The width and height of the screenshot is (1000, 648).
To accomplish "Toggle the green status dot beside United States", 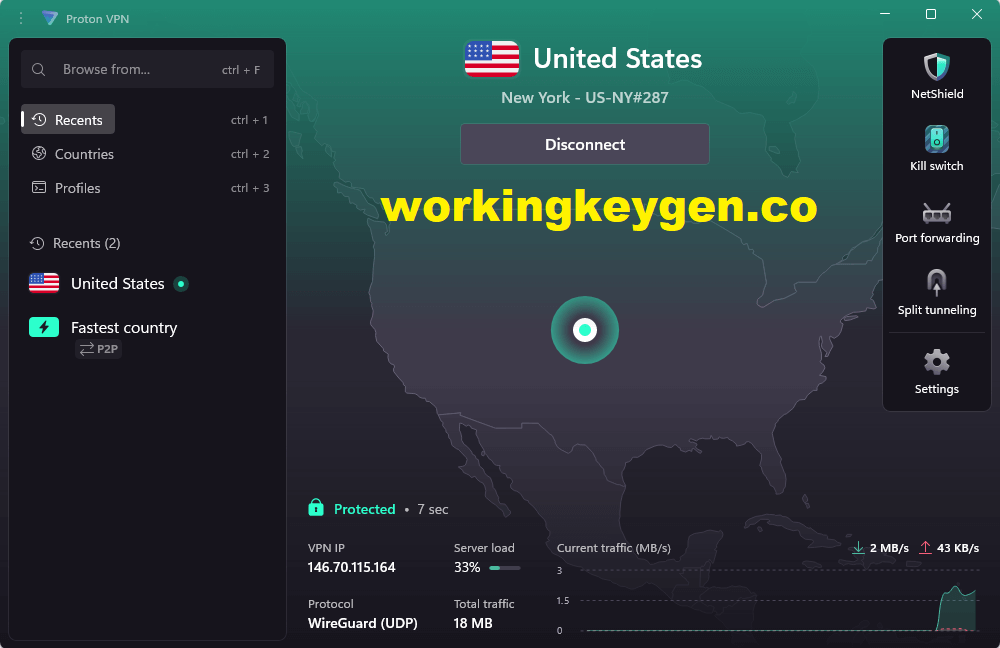I will click(181, 284).
